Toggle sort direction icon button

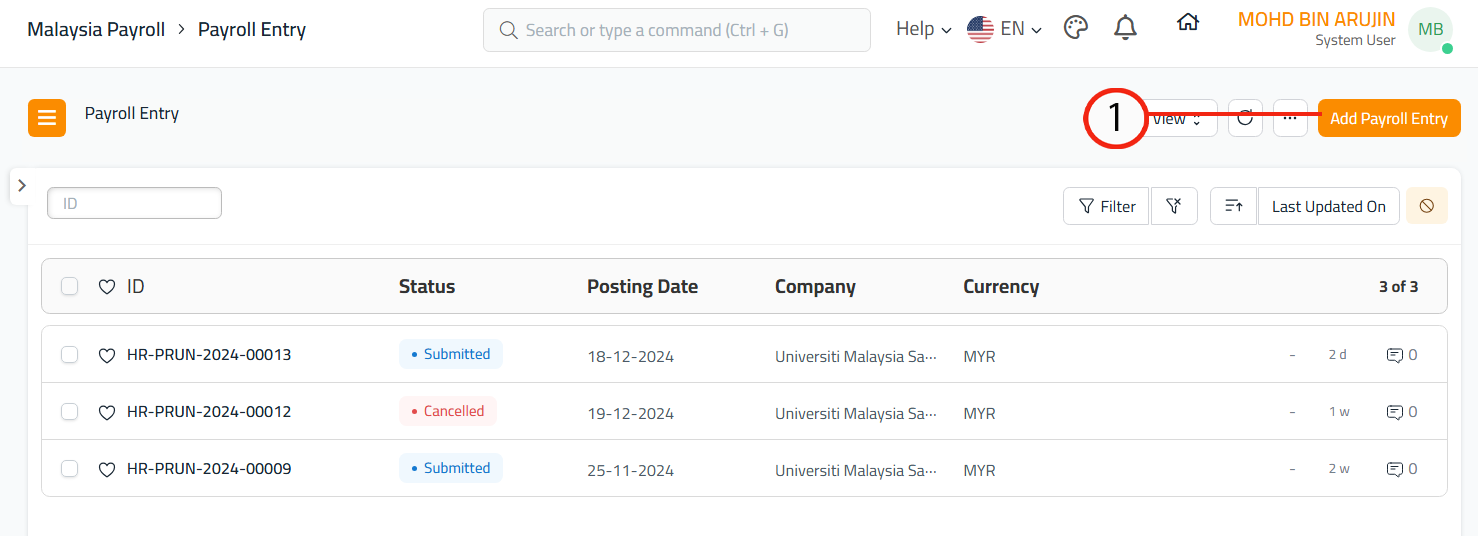1233,206
